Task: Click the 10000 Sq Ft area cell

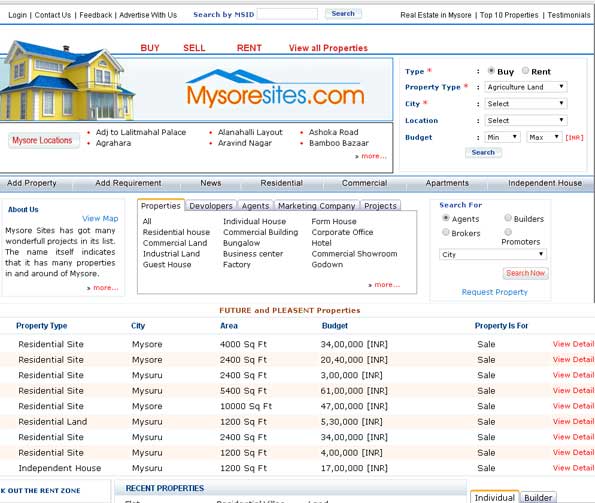Action: click(x=246, y=406)
